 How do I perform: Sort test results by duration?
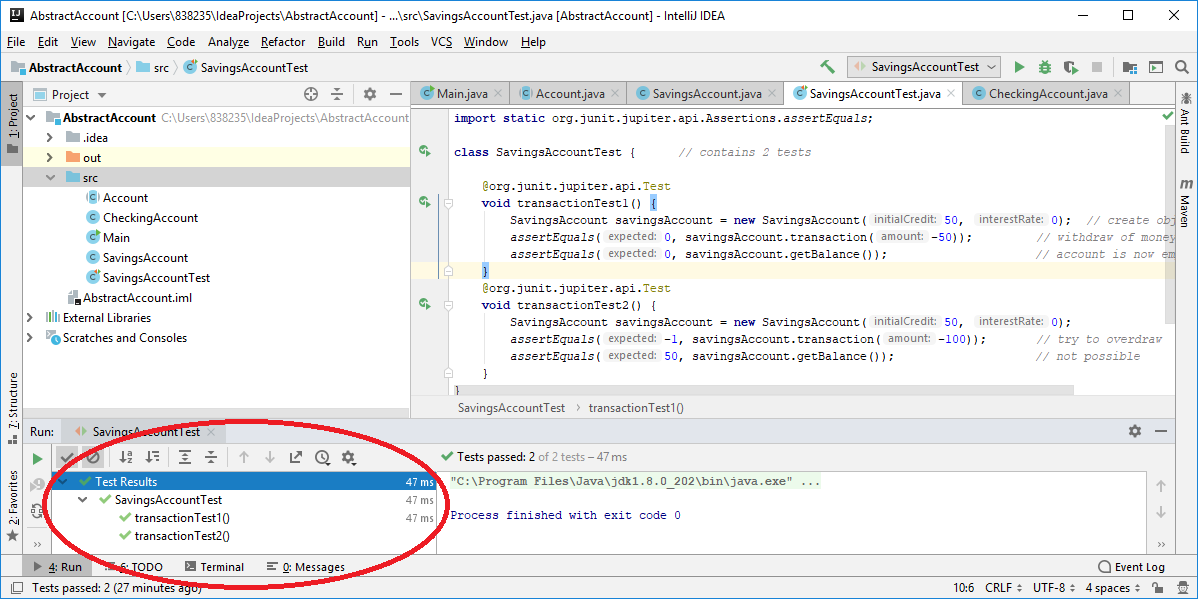[x=152, y=458]
